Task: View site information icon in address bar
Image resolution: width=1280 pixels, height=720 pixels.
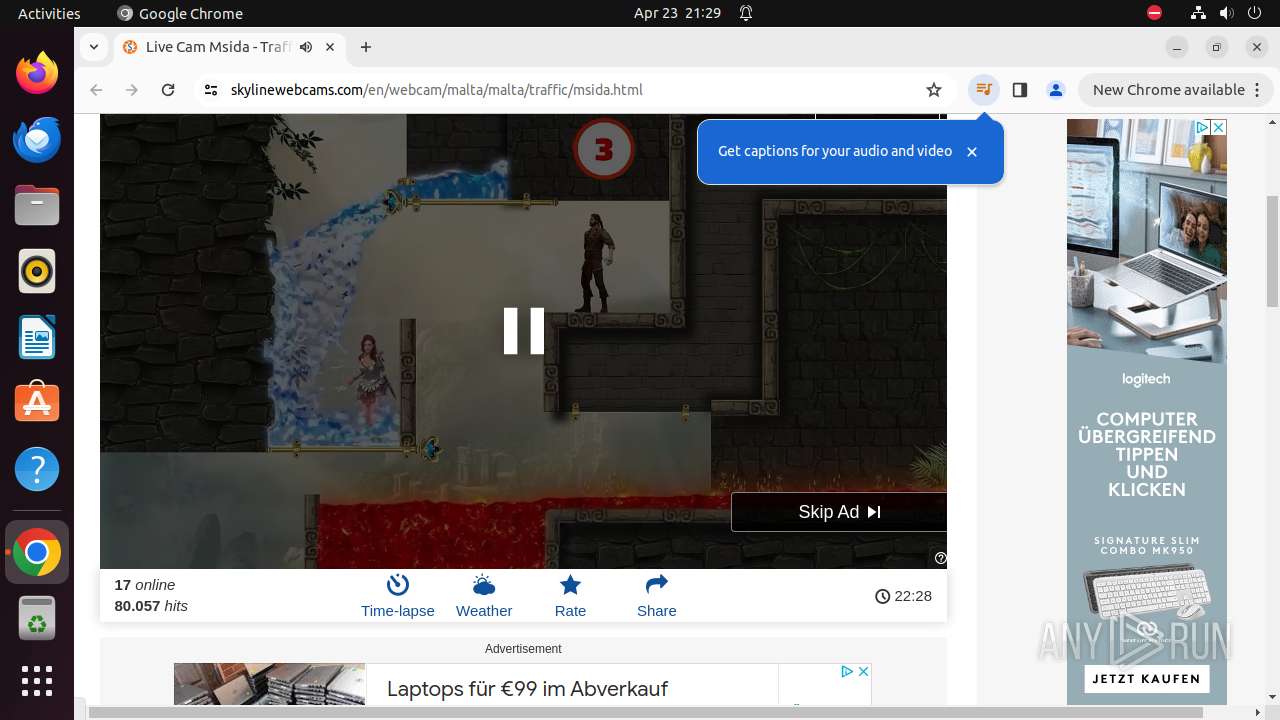Action: pos(210,90)
